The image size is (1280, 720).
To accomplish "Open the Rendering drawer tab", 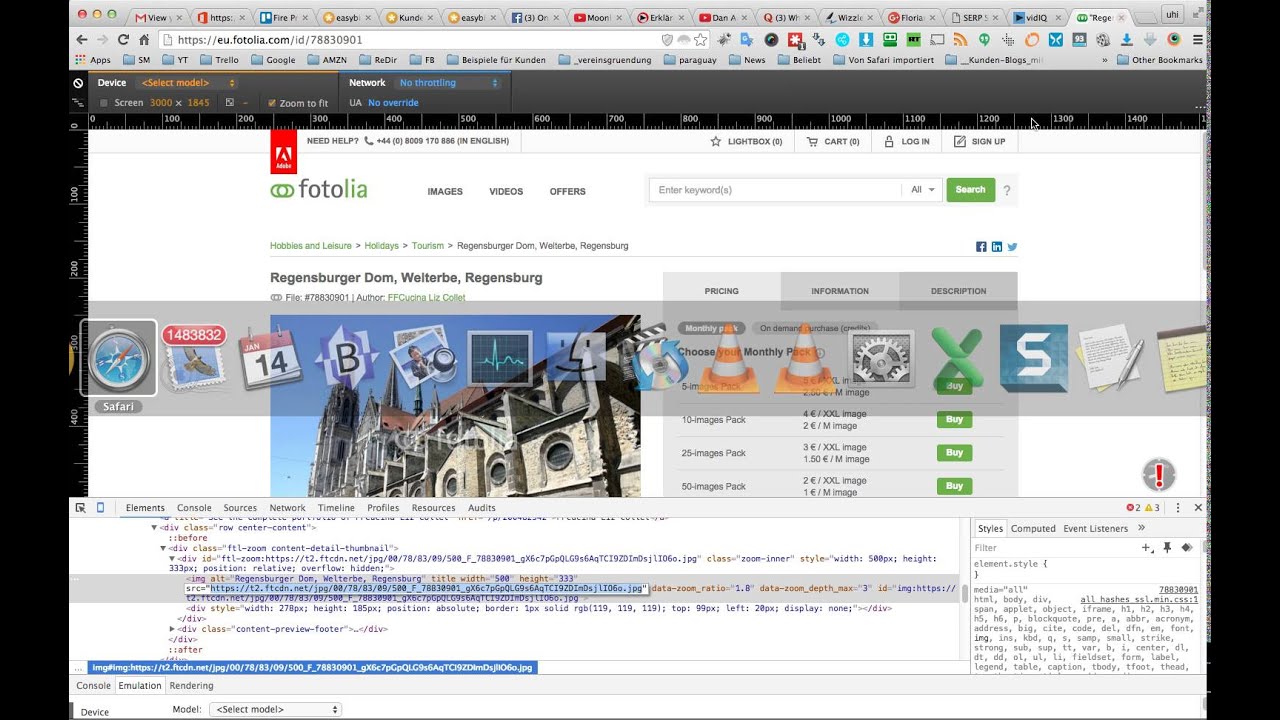I will [191, 686].
